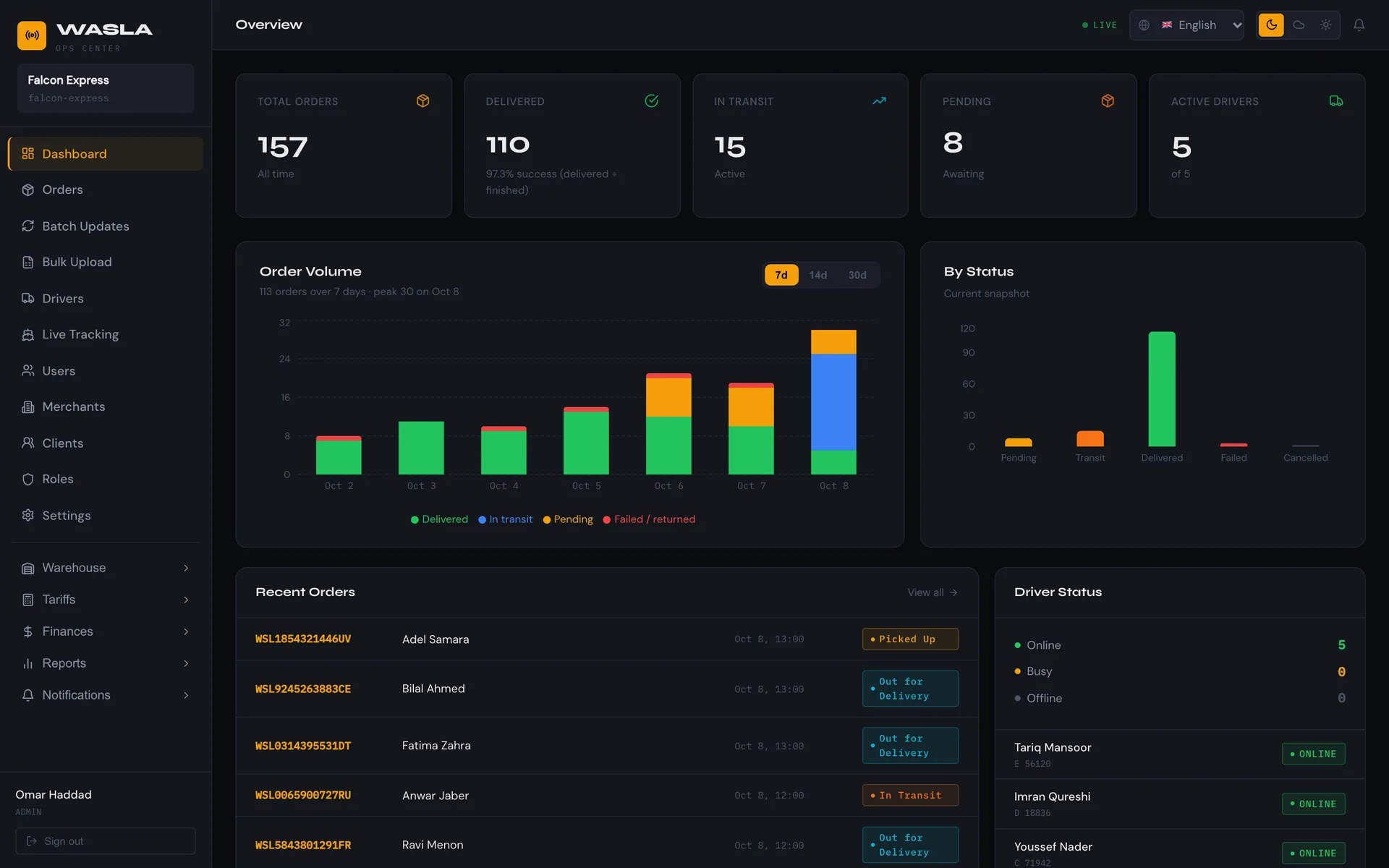Image resolution: width=1389 pixels, height=868 pixels.
Task: Expand the Reports submenu
Action: click(x=106, y=663)
